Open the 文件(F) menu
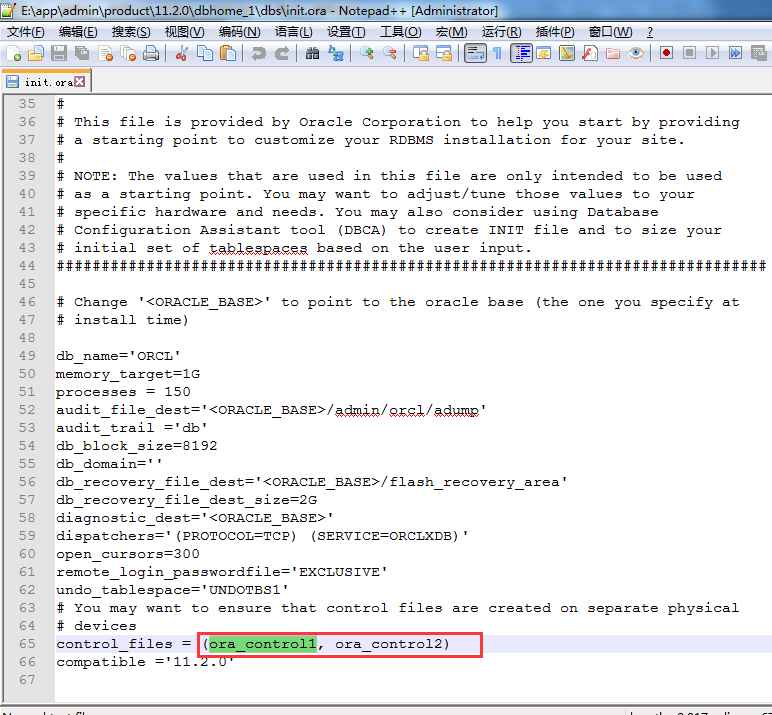 [x=26, y=32]
